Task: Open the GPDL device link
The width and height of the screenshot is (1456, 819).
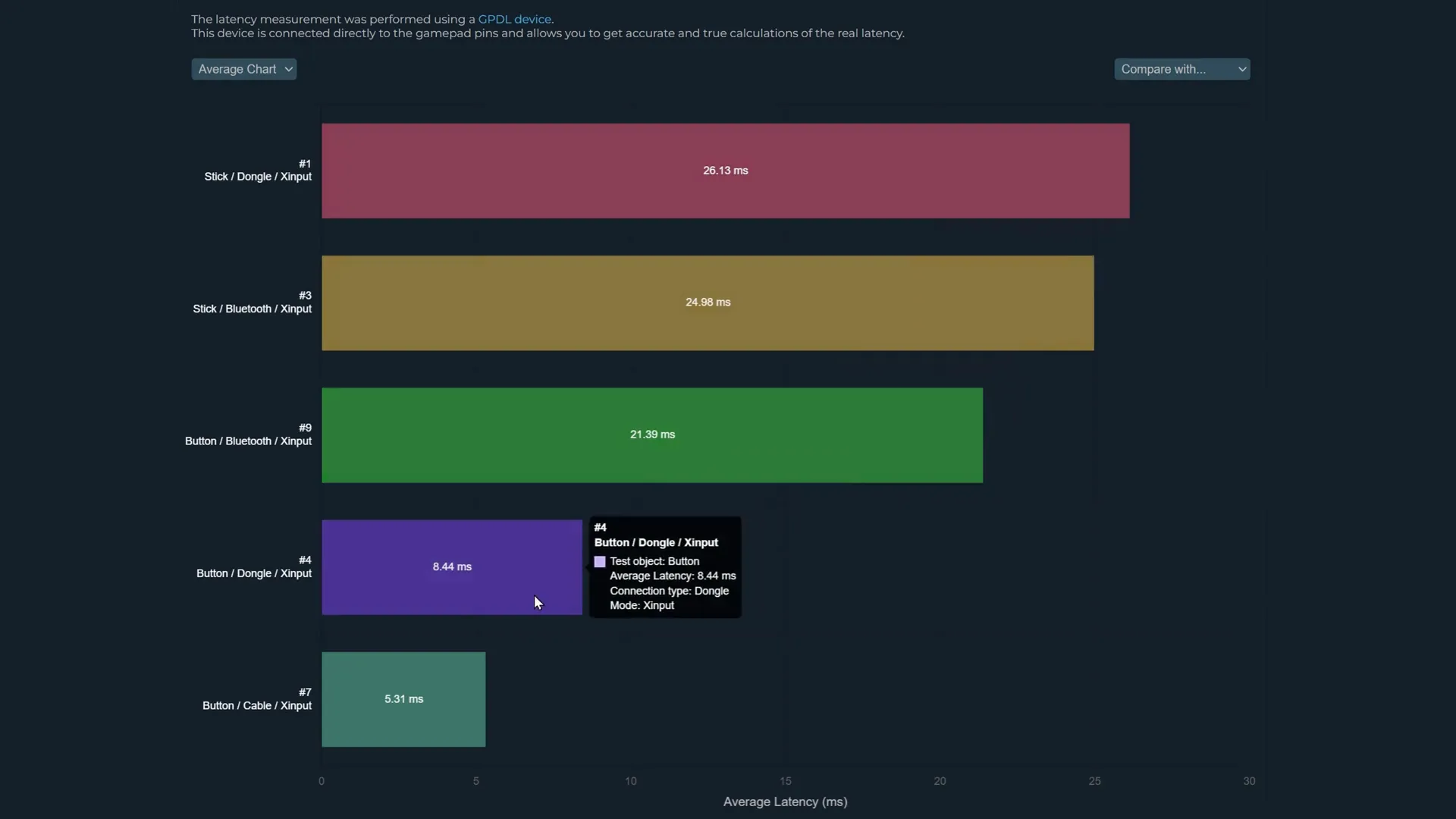Action: tap(514, 19)
